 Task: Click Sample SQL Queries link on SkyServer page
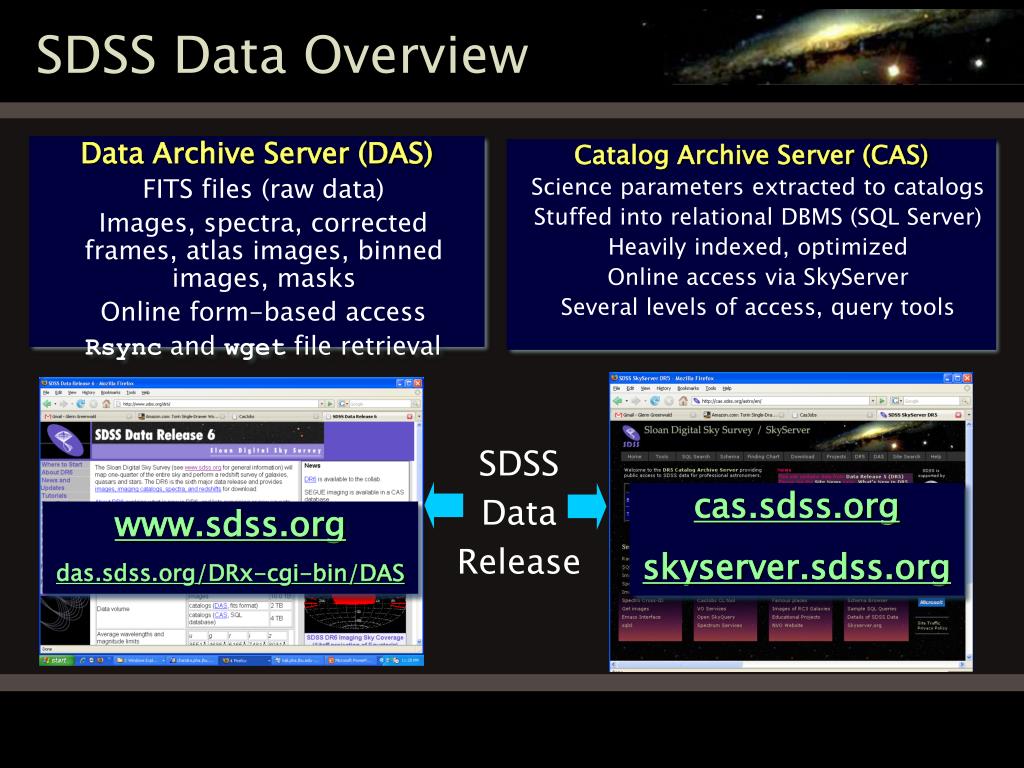pyautogui.click(x=872, y=608)
